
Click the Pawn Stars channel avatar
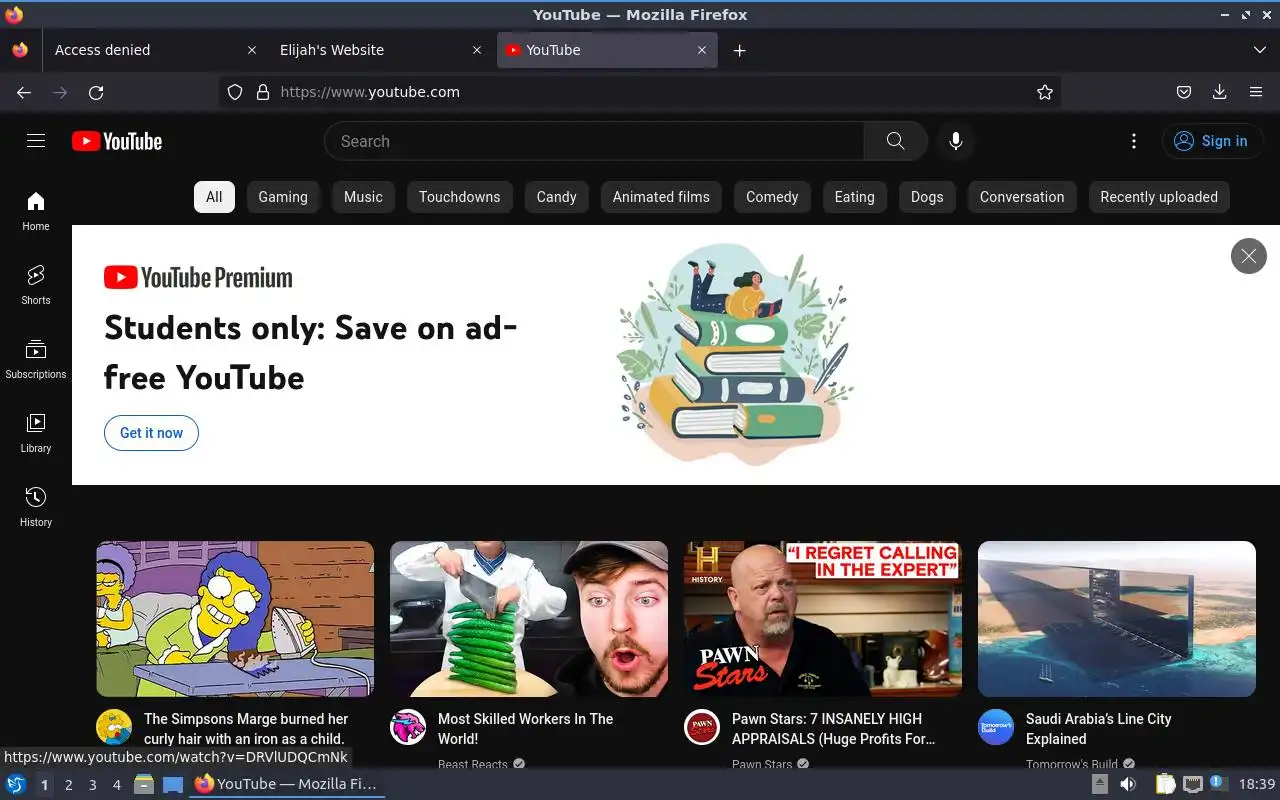coord(702,727)
